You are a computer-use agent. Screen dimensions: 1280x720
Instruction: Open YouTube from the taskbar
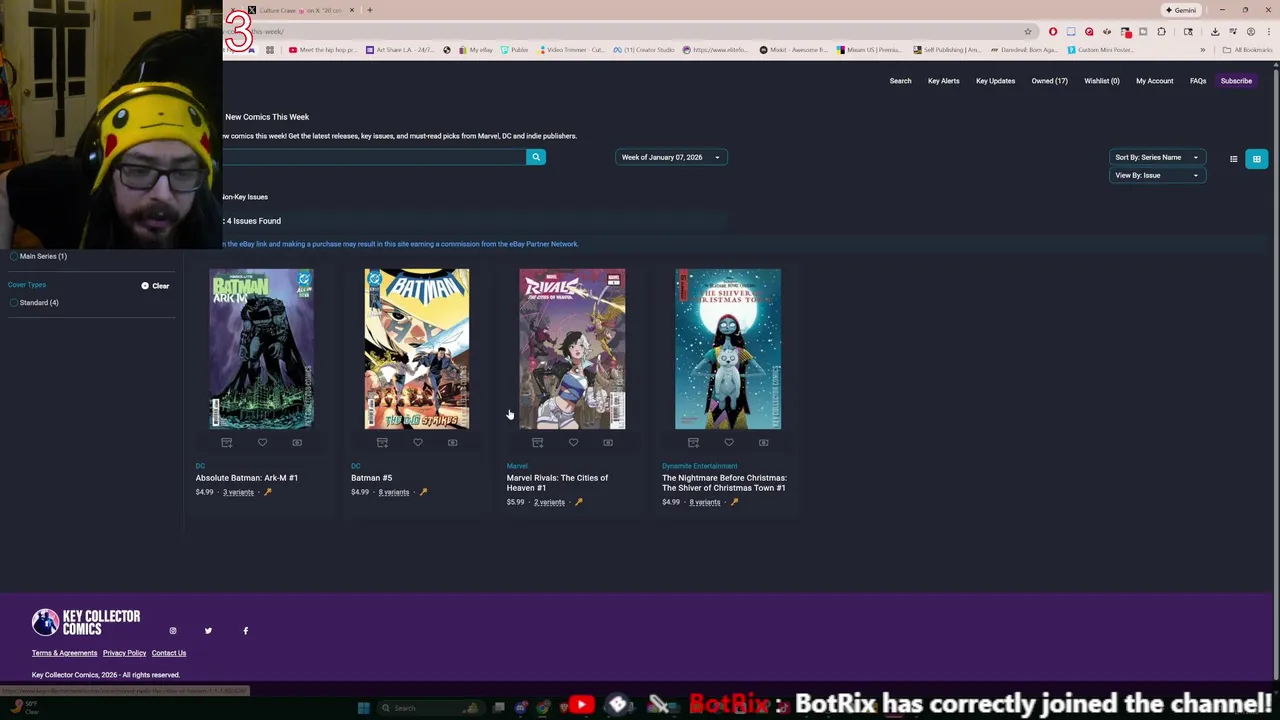click(x=581, y=706)
